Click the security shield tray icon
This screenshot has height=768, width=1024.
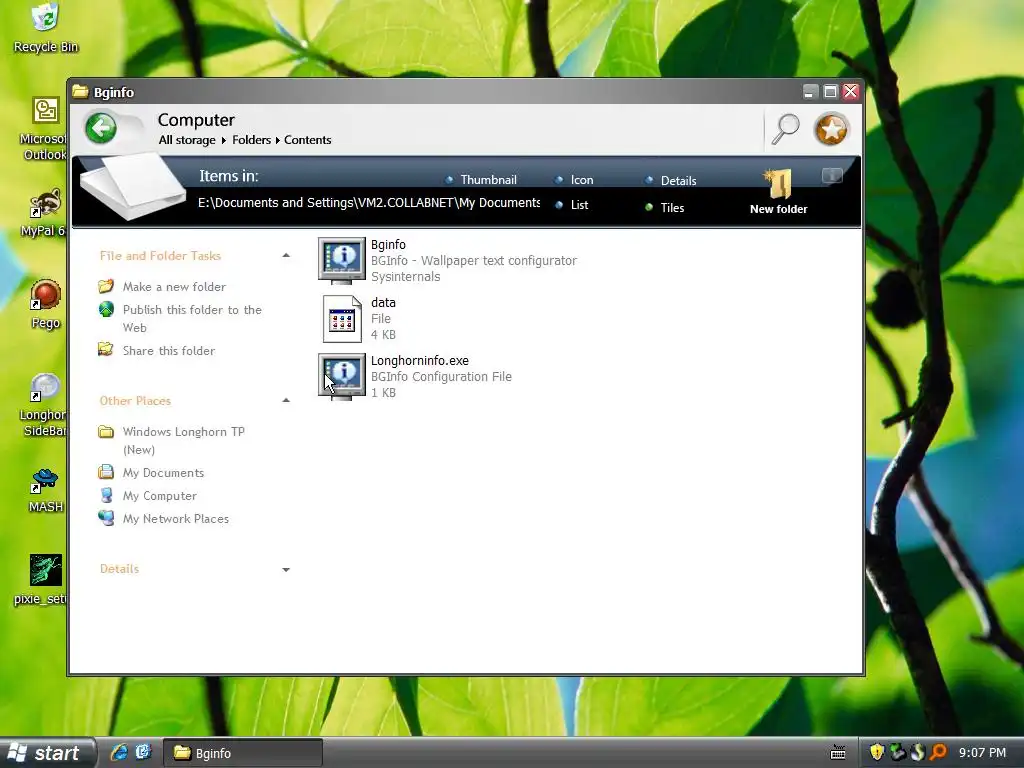click(x=877, y=752)
